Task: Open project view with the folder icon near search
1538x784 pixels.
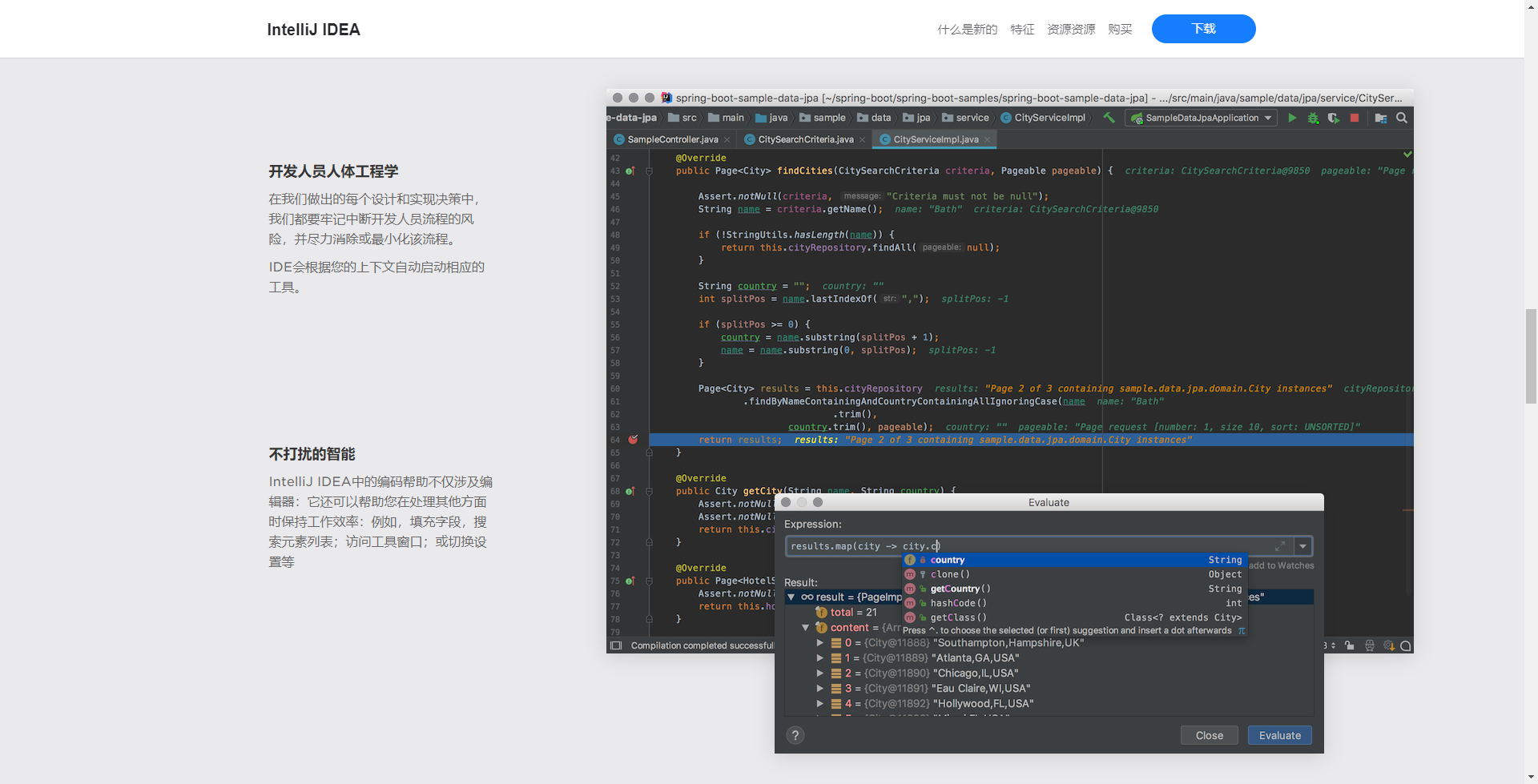Action: [x=1379, y=118]
